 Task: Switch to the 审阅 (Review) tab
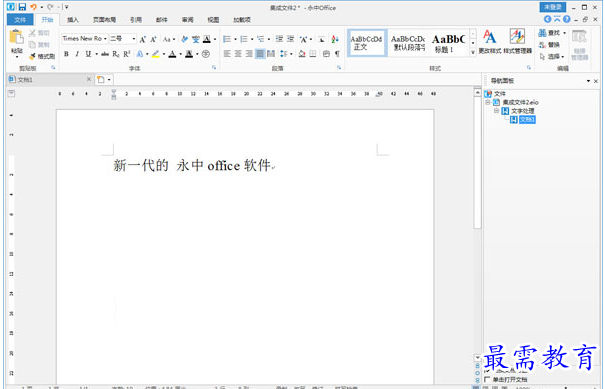188,20
